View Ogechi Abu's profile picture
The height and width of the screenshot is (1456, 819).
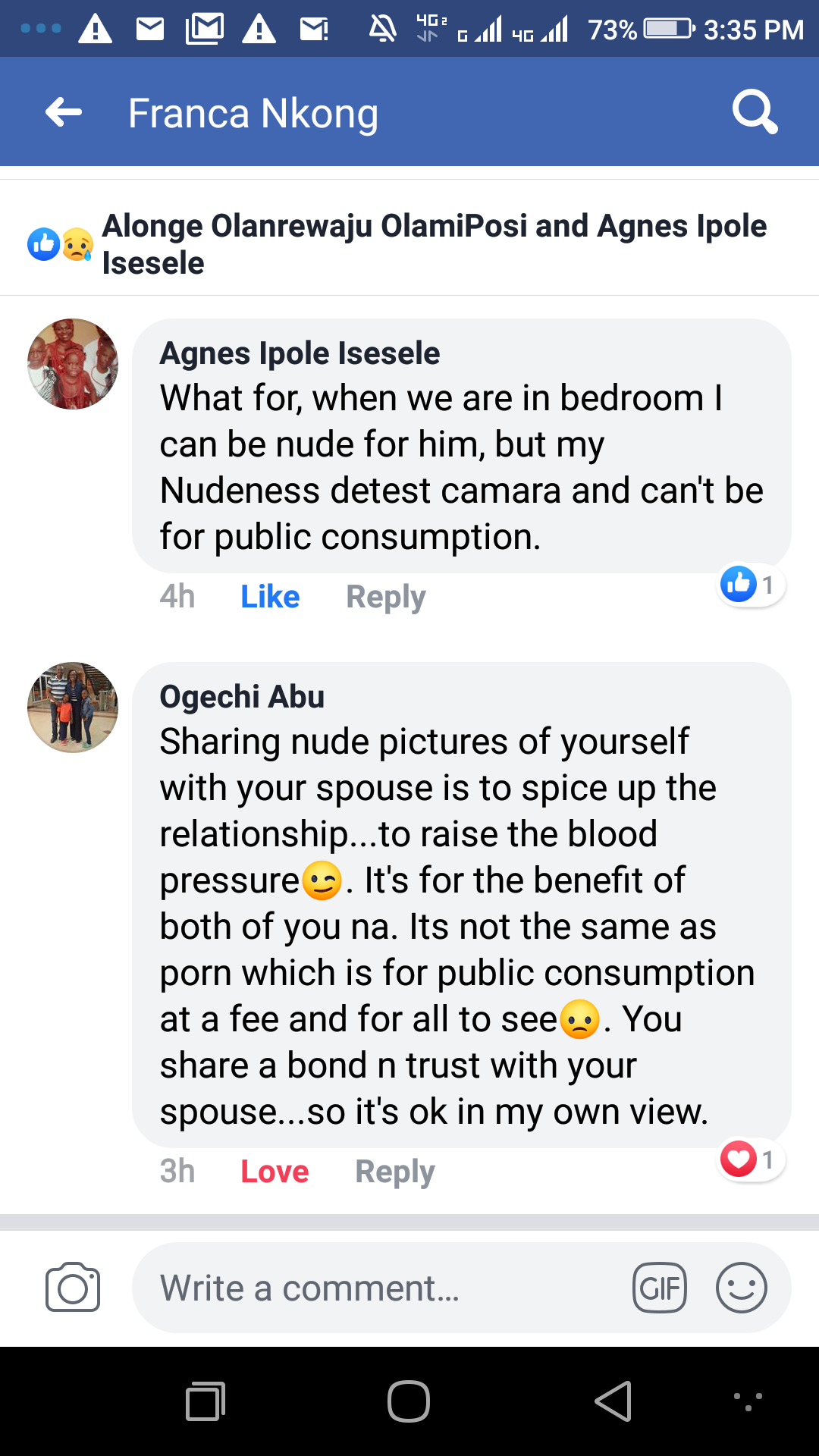click(73, 708)
